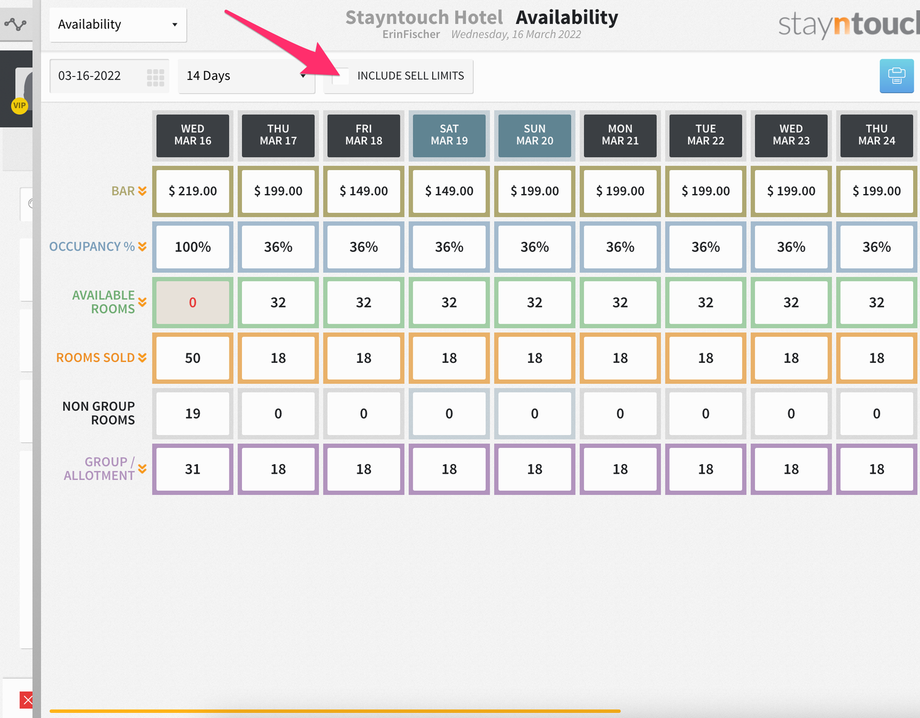The image size is (920, 718).
Task: Click 36% occupancy for Mar 22
Action: point(706,247)
